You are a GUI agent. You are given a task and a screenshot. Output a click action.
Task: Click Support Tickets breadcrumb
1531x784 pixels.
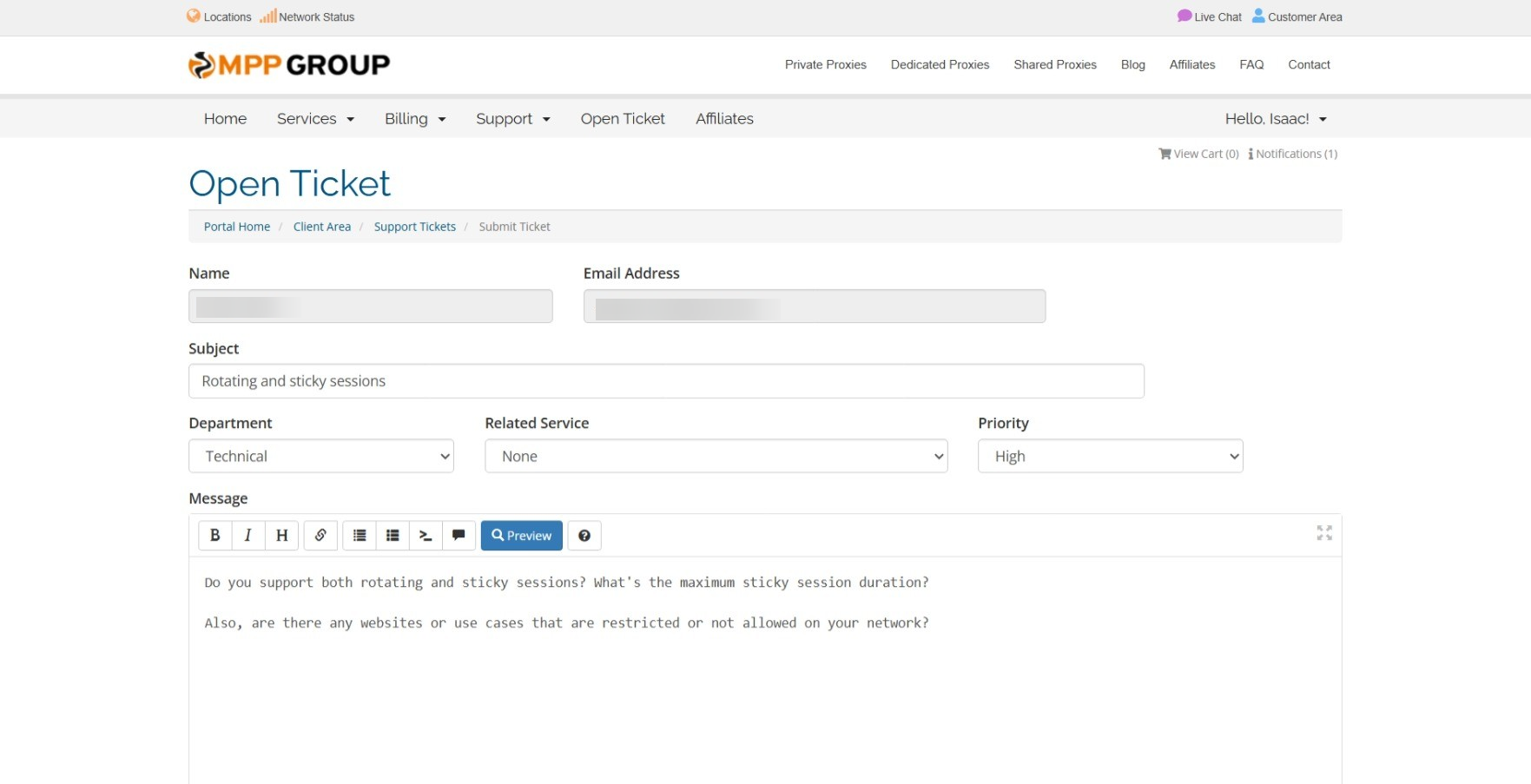click(415, 227)
